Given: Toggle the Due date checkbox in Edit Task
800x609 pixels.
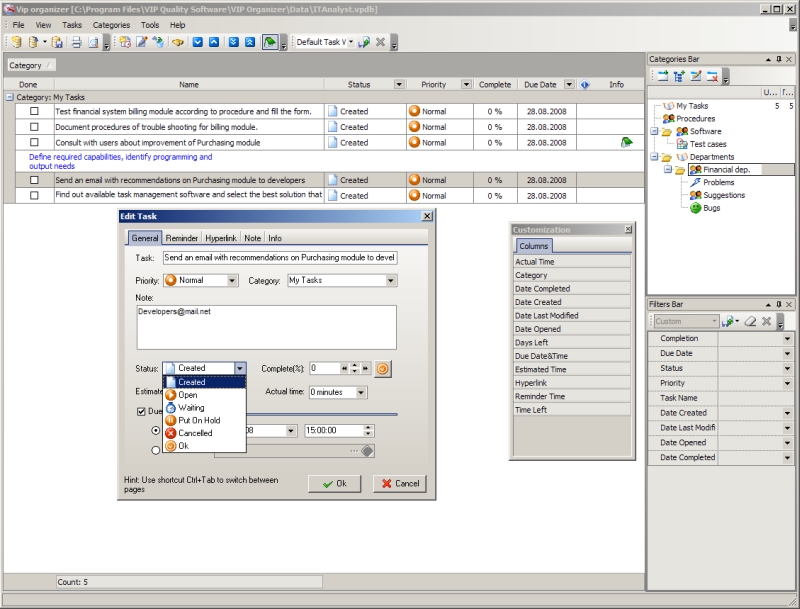Looking at the screenshot, I should tap(141, 410).
